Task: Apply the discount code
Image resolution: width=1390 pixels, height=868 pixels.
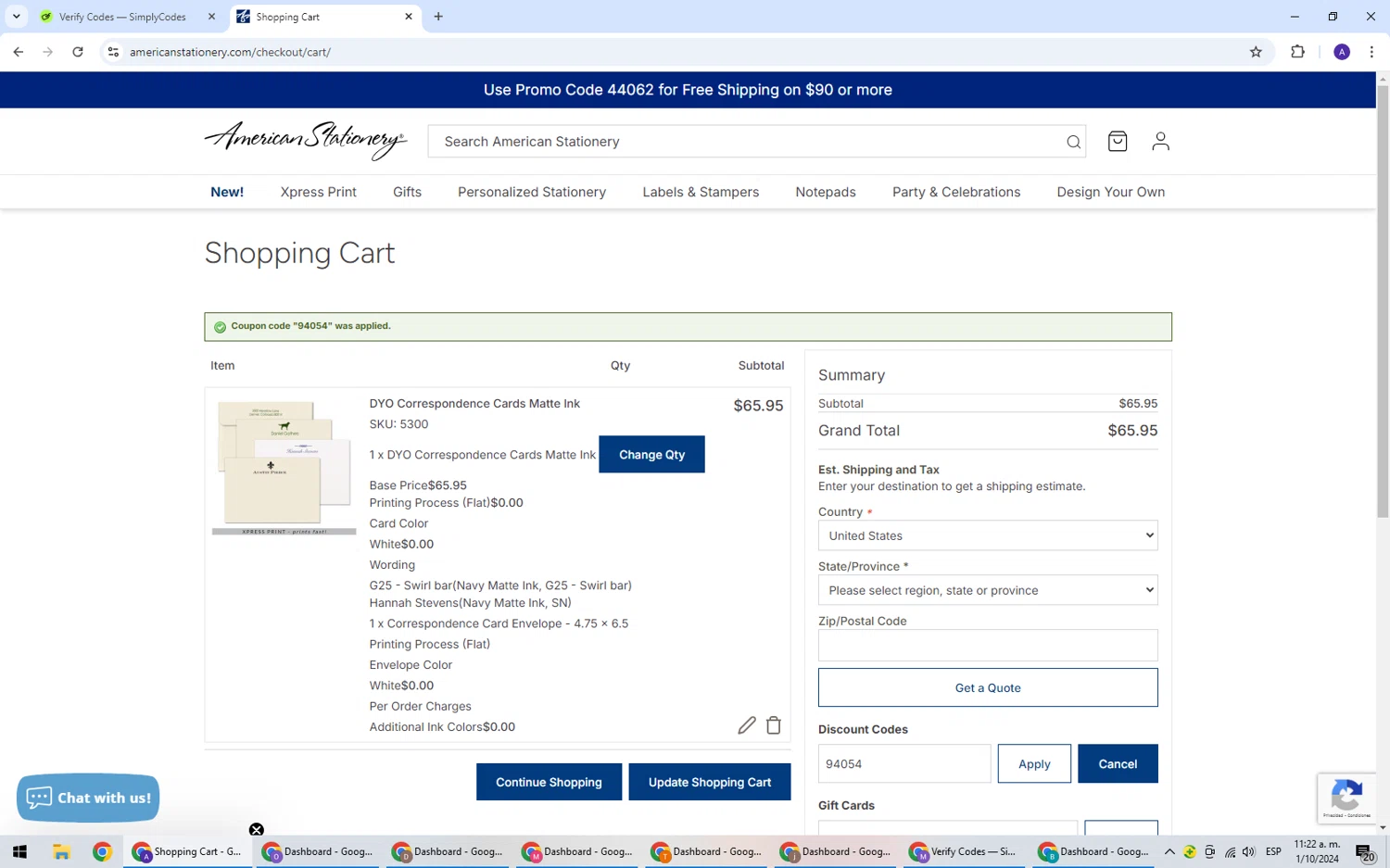Action: 1034,763
